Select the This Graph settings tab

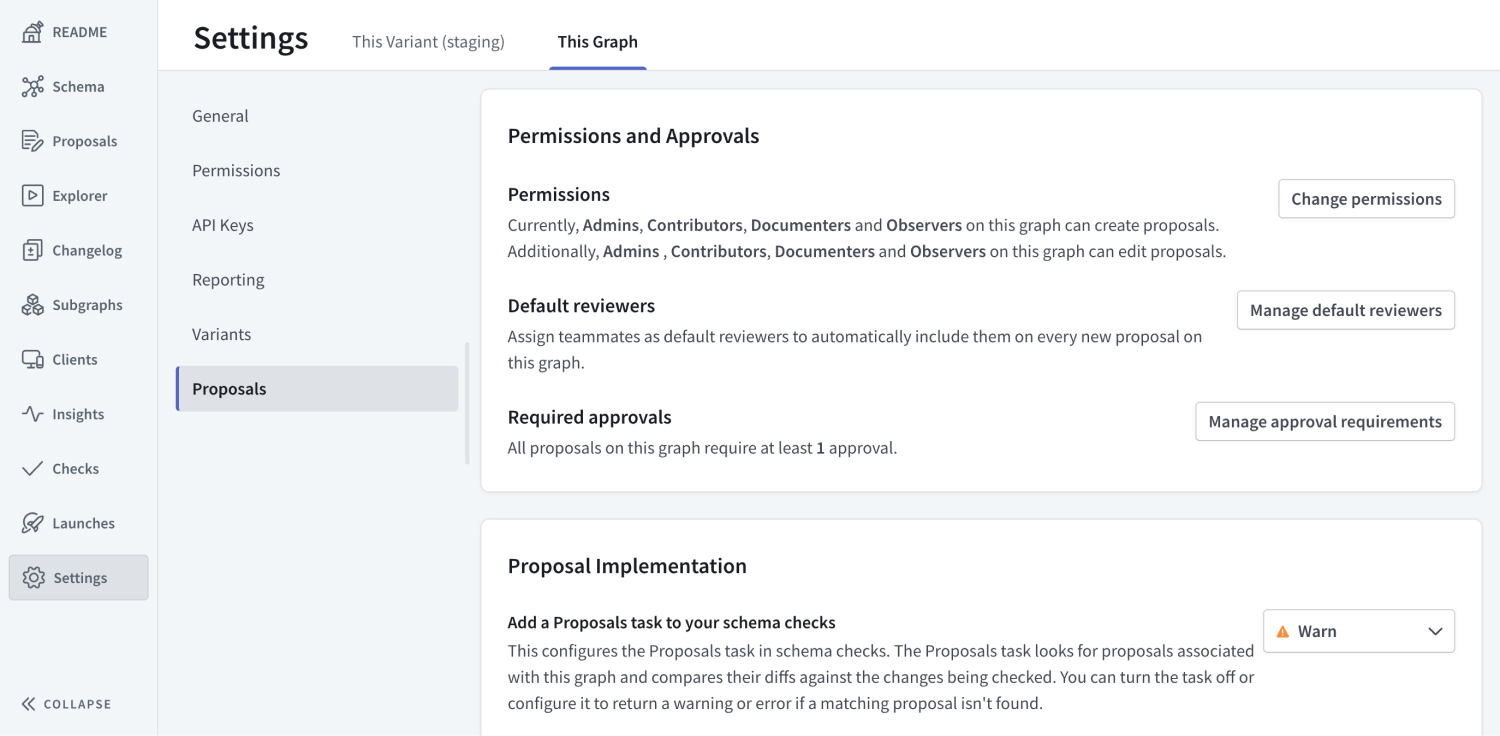pyautogui.click(x=597, y=42)
